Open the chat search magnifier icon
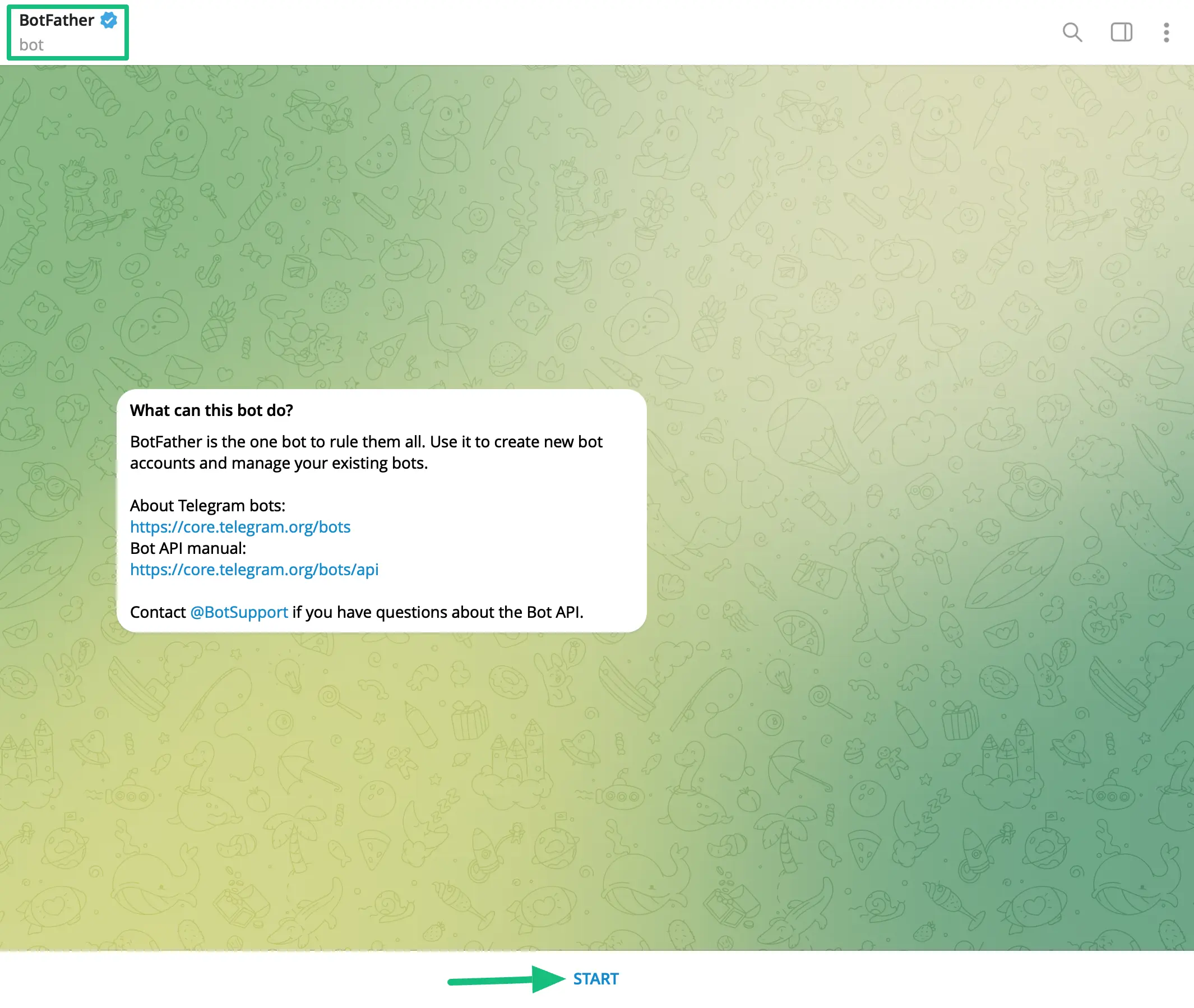Screen dimensions: 1194x1008 (1072, 32)
